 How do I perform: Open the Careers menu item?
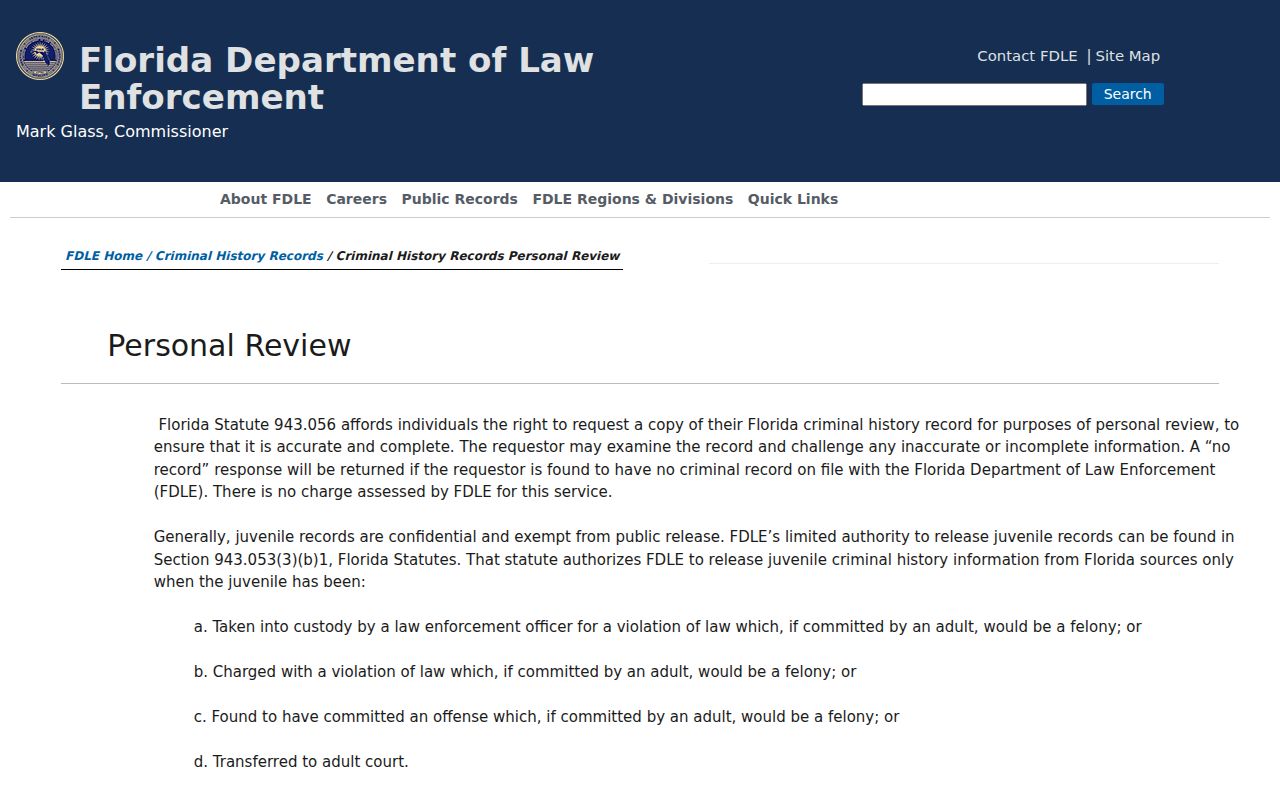(x=356, y=199)
